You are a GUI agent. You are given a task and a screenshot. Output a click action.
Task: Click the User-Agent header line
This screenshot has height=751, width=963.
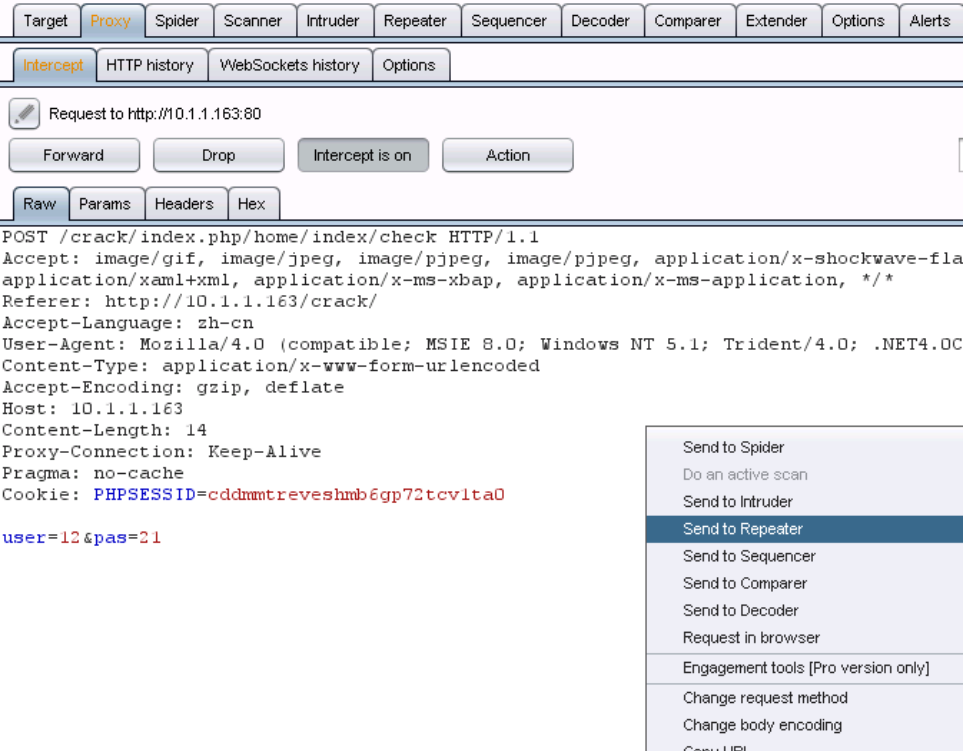(x=482, y=344)
